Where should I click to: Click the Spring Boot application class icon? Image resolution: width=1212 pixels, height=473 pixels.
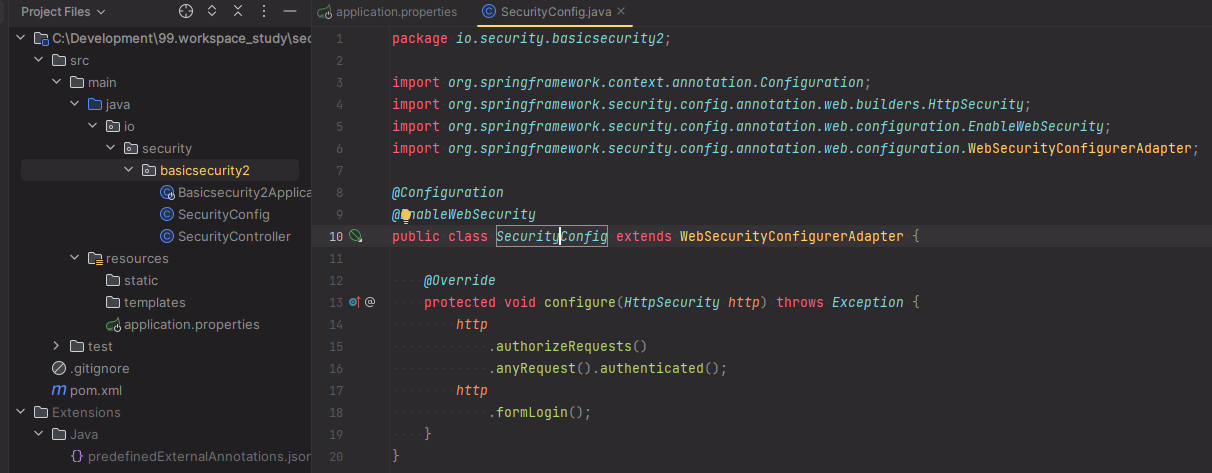167,192
